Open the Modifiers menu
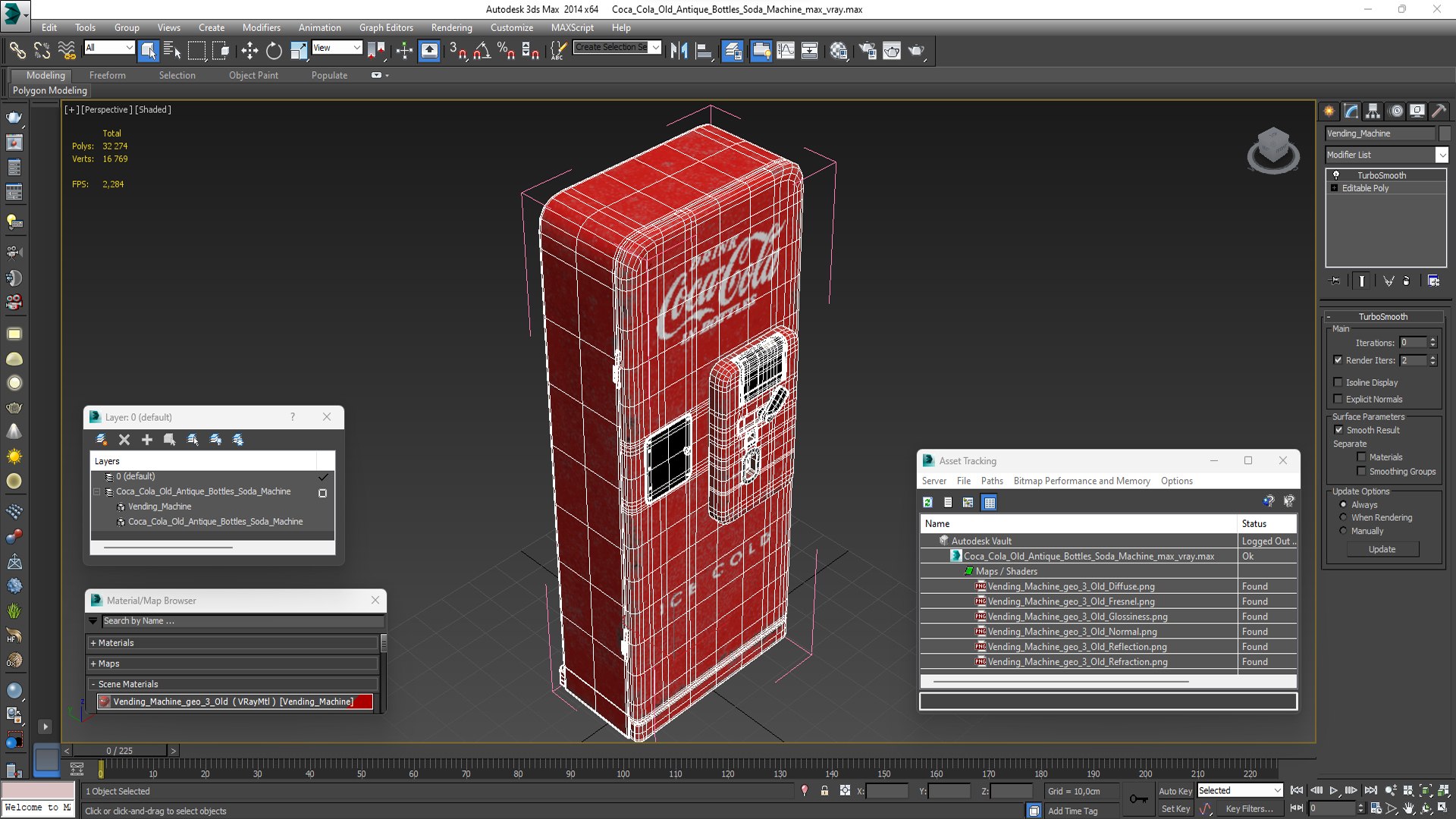 point(261,27)
